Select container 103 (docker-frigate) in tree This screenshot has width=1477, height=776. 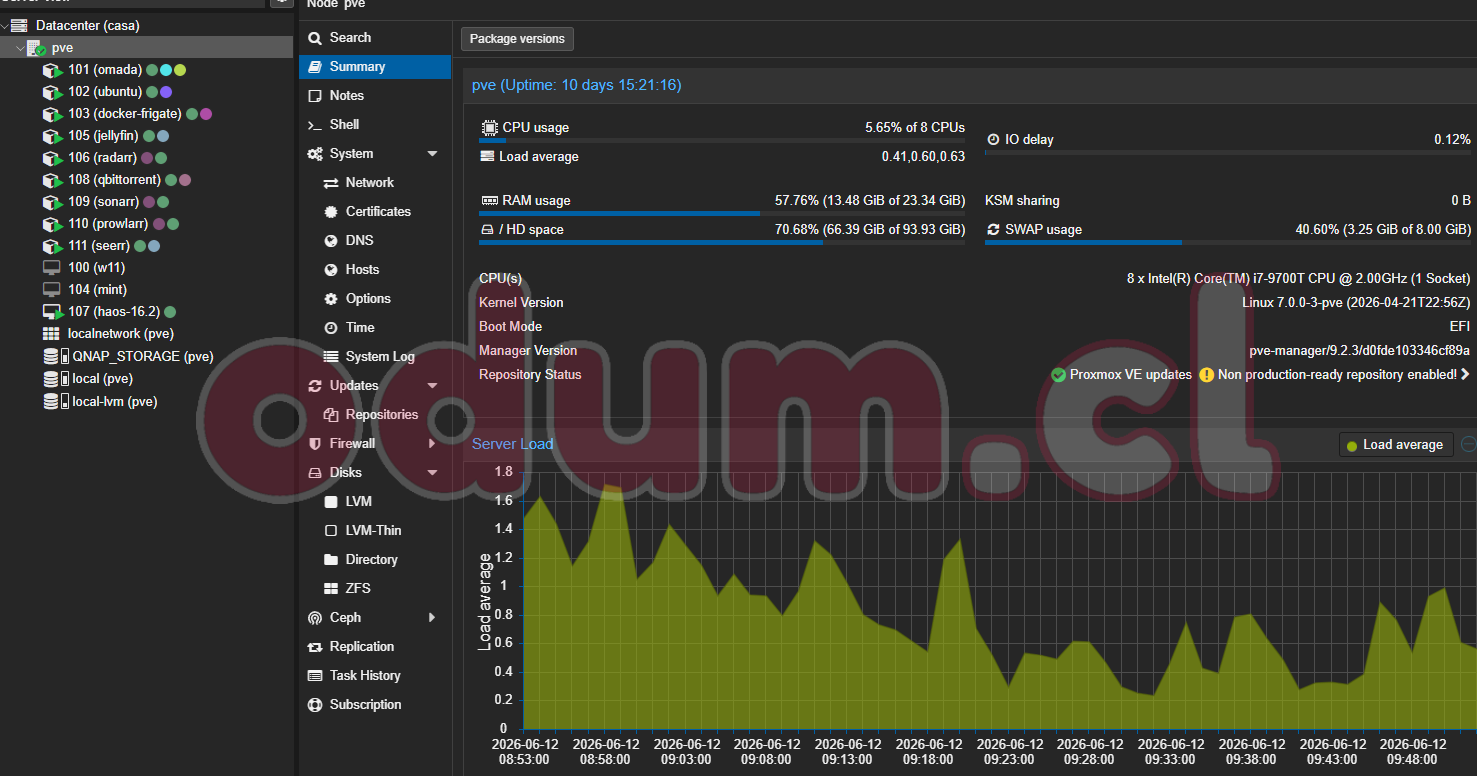click(x=125, y=114)
